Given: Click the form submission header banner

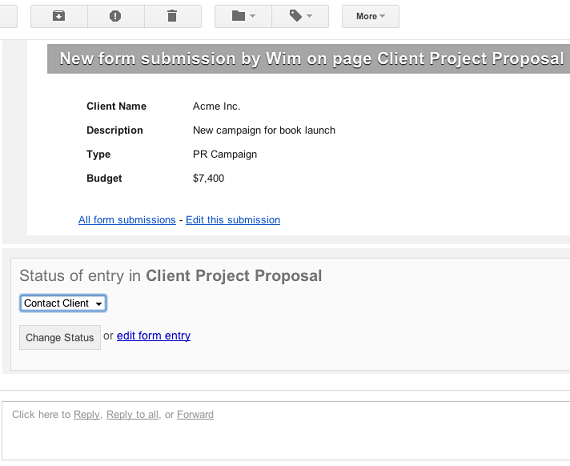Looking at the screenshot, I should [309, 59].
